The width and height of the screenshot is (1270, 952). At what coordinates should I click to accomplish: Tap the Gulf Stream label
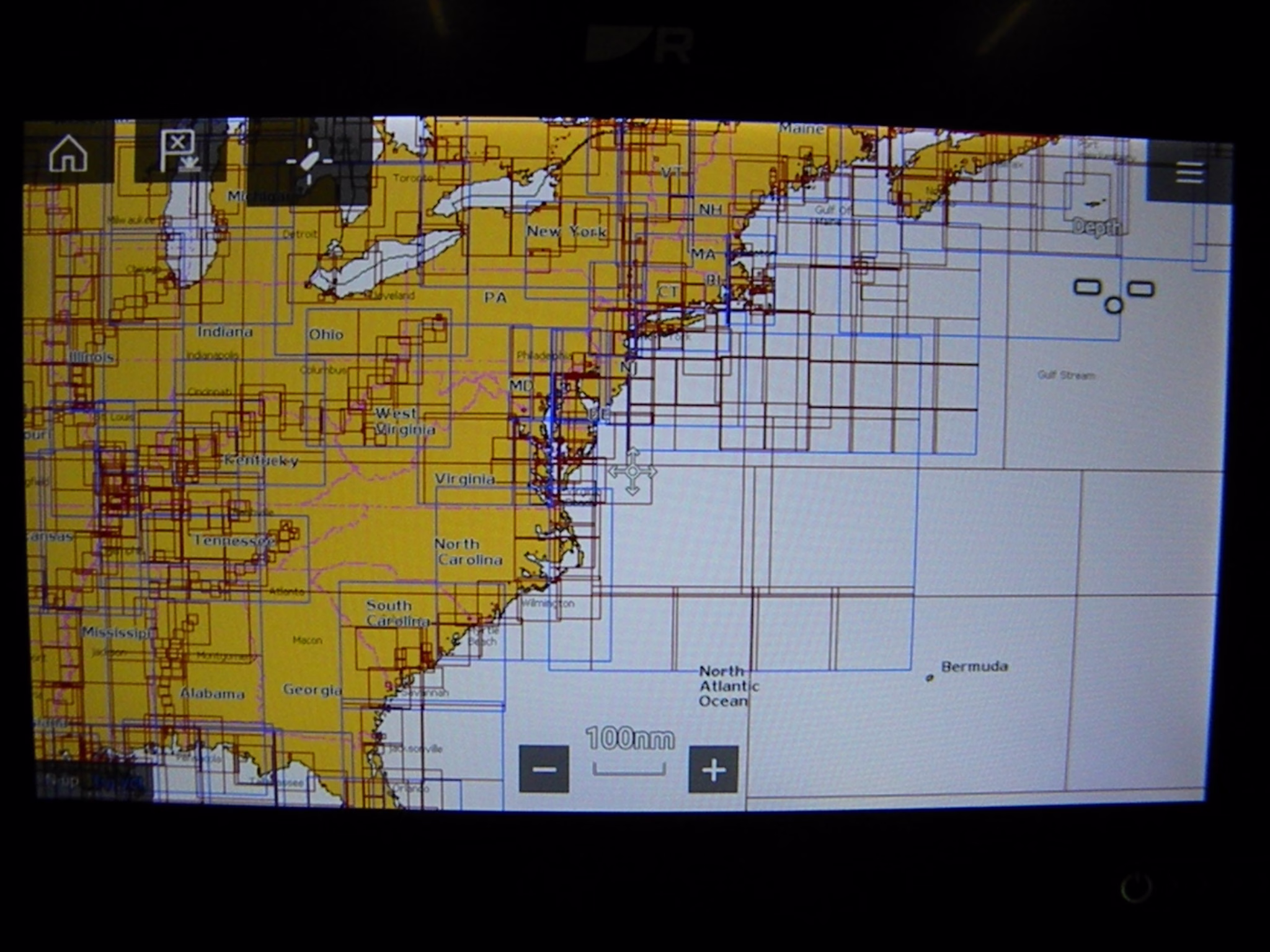click(1066, 375)
